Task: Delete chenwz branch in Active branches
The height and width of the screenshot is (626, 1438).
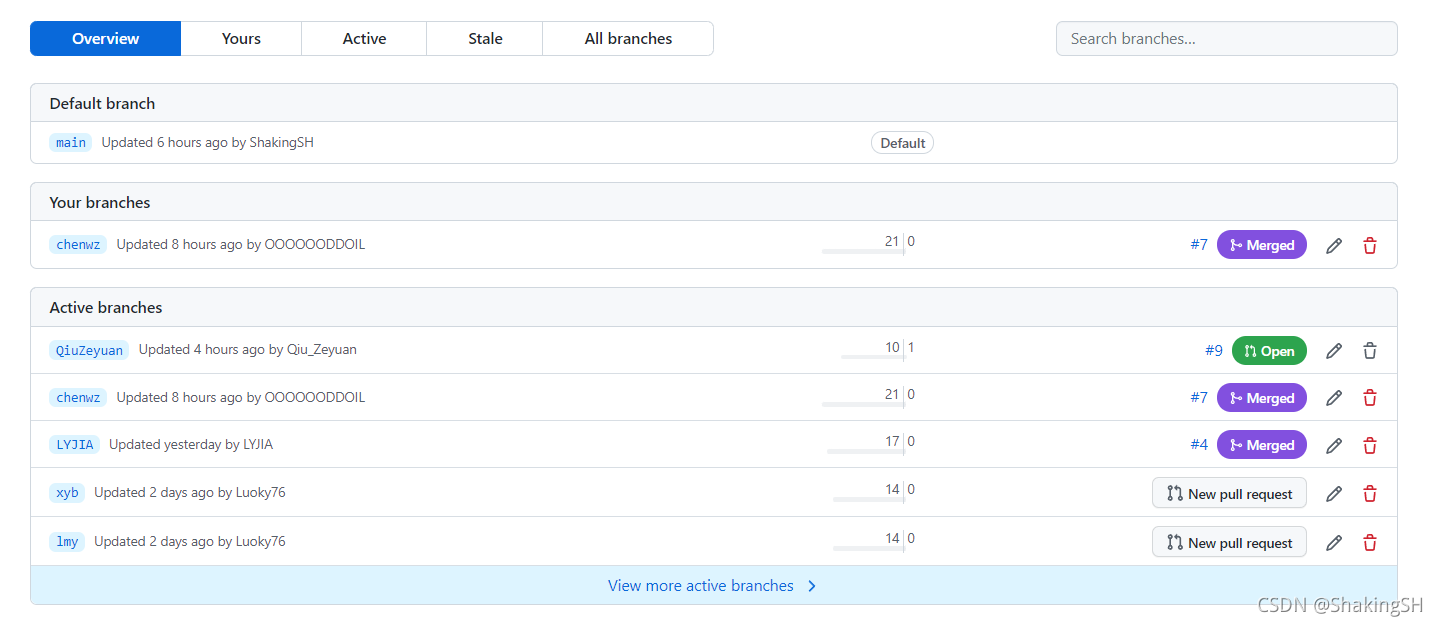Action: [1370, 398]
